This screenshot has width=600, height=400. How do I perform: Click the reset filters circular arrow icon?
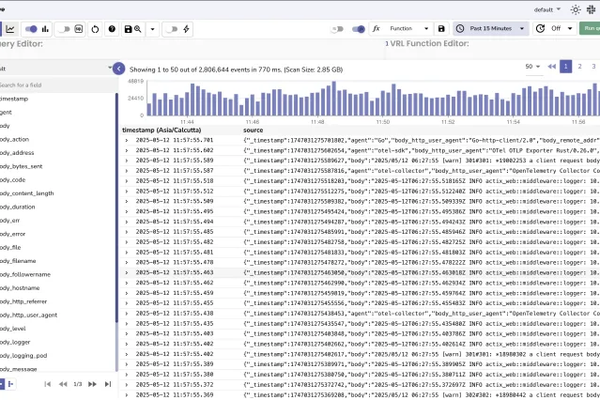(x=95, y=29)
